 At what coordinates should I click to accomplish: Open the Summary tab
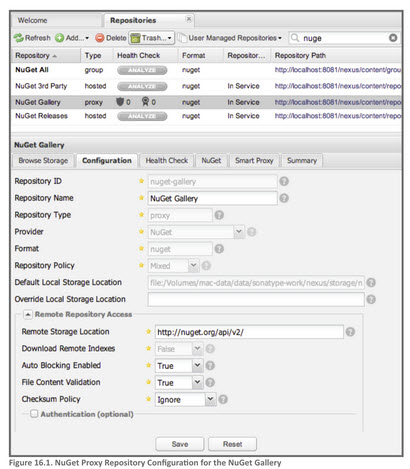tap(302, 161)
